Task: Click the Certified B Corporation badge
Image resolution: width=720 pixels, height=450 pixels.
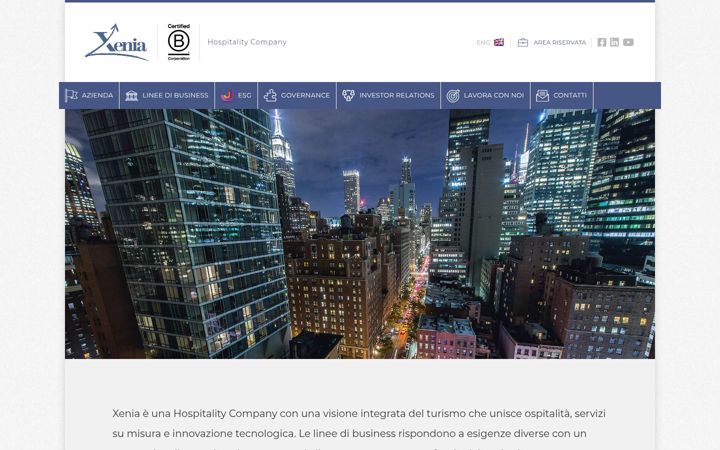Action: (x=179, y=42)
